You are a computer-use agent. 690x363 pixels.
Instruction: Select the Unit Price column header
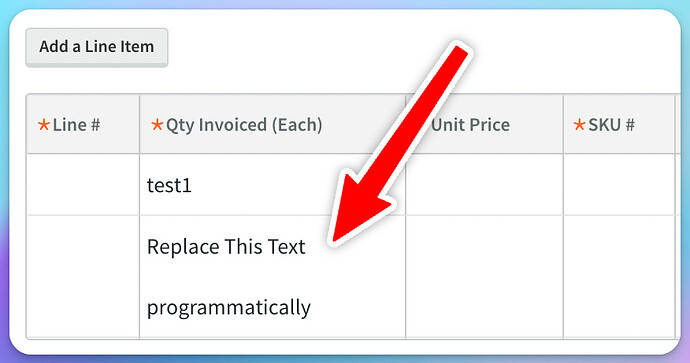(484, 125)
